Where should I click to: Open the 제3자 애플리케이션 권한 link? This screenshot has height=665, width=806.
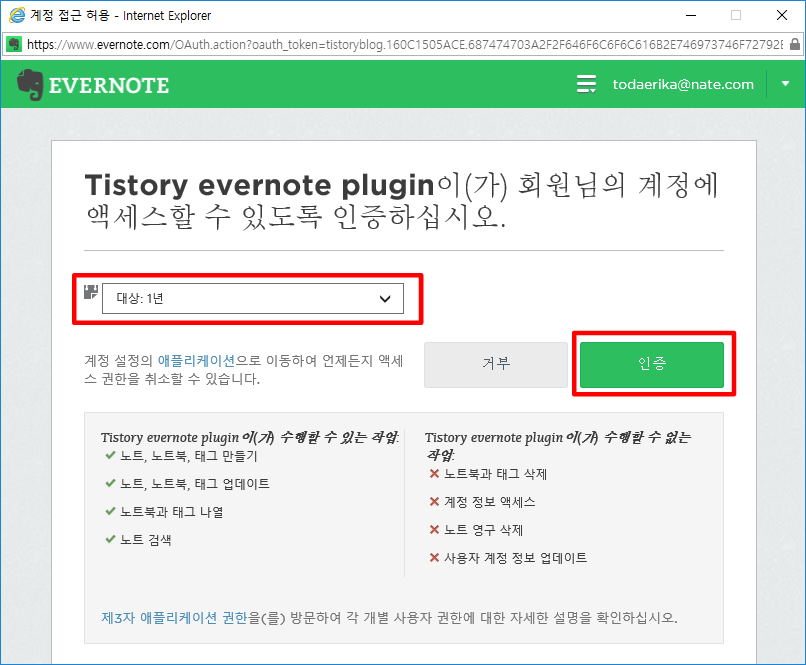coord(174,617)
